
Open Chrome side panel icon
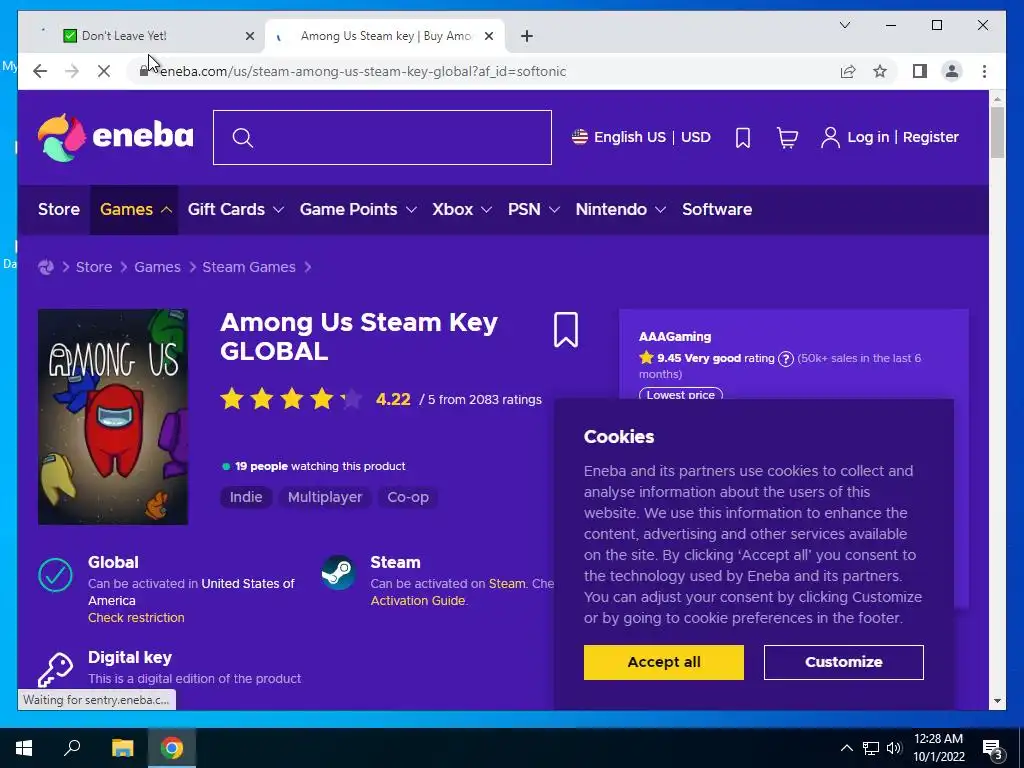pyautogui.click(x=920, y=71)
